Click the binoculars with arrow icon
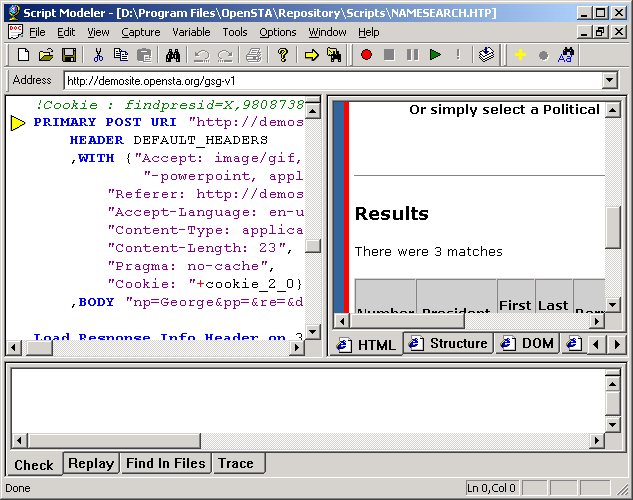 [334, 54]
